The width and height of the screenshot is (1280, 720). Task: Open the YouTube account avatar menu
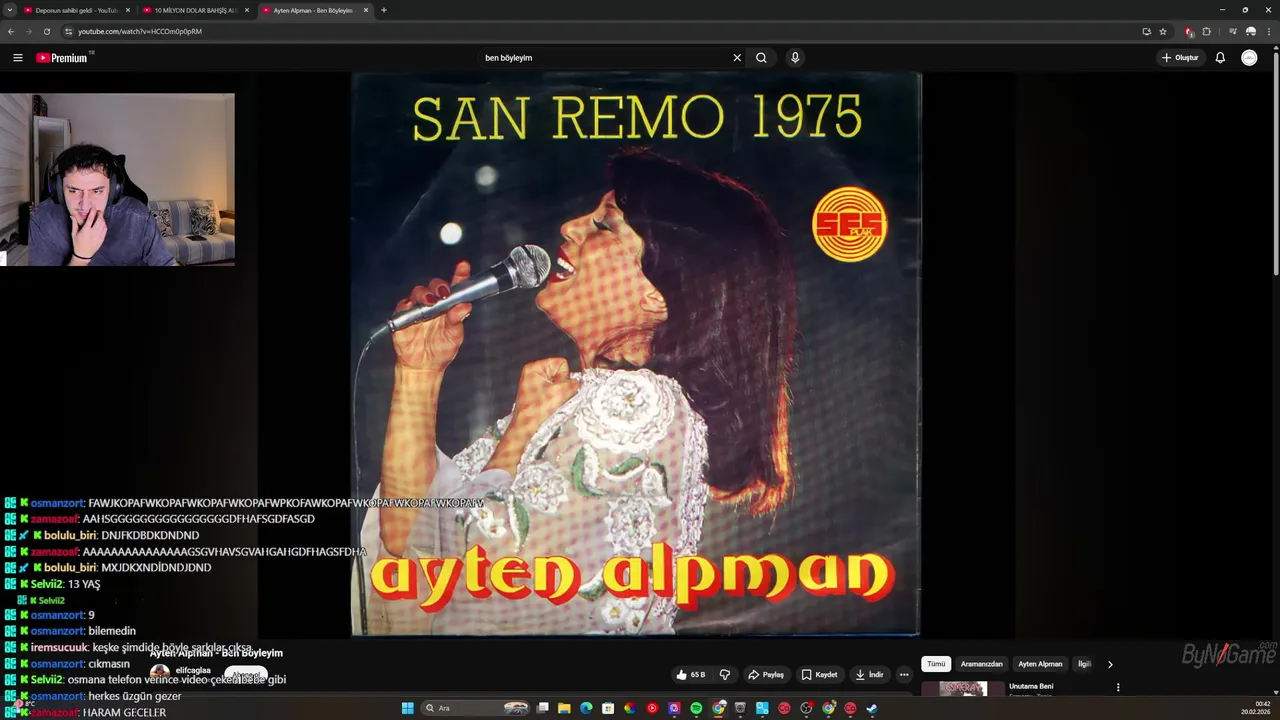(x=1249, y=58)
